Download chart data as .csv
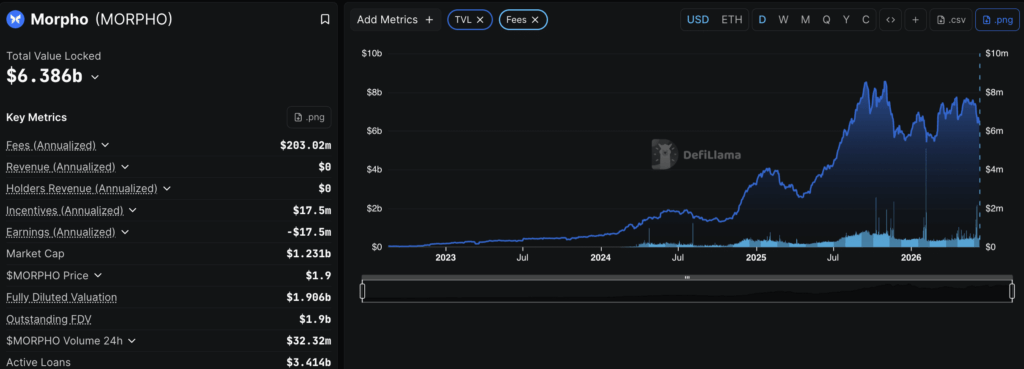Screen dimensions: 1024x369 [x=951, y=20]
